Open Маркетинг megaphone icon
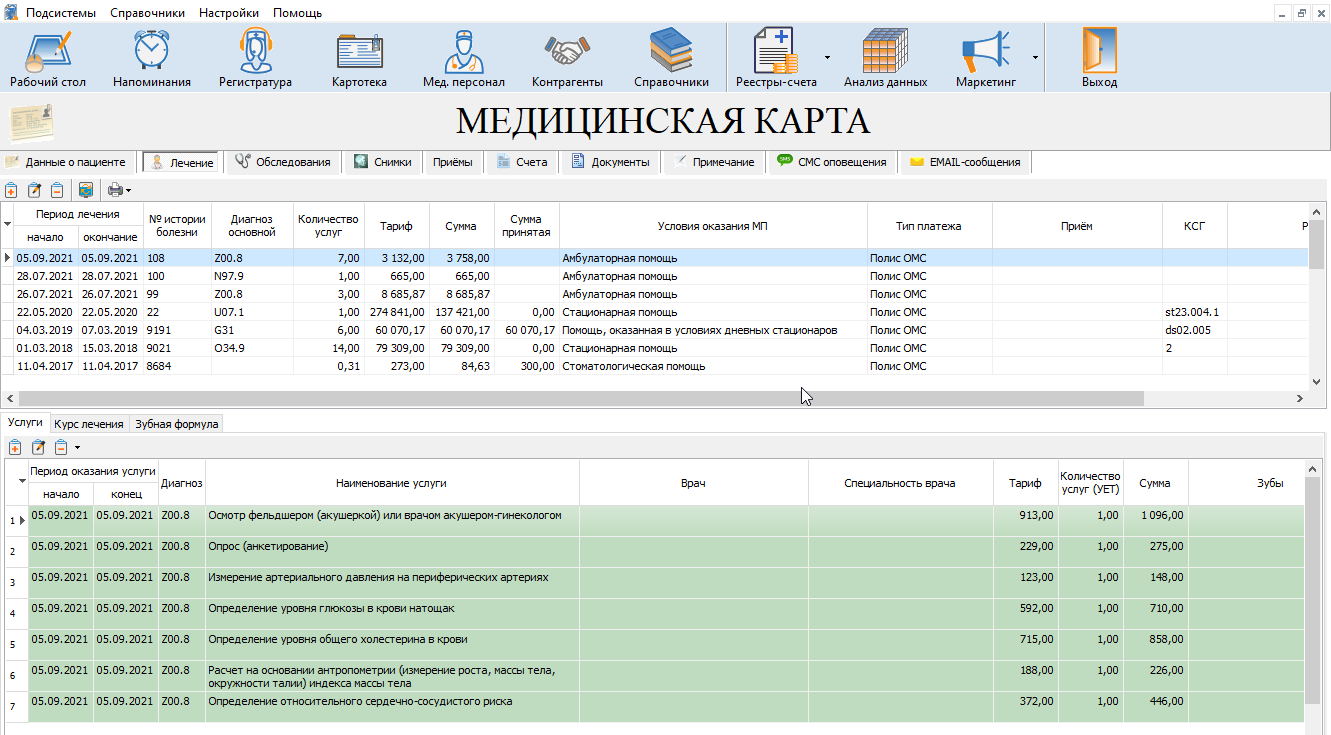The height and width of the screenshot is (735, 1331). tap(985, 58)
